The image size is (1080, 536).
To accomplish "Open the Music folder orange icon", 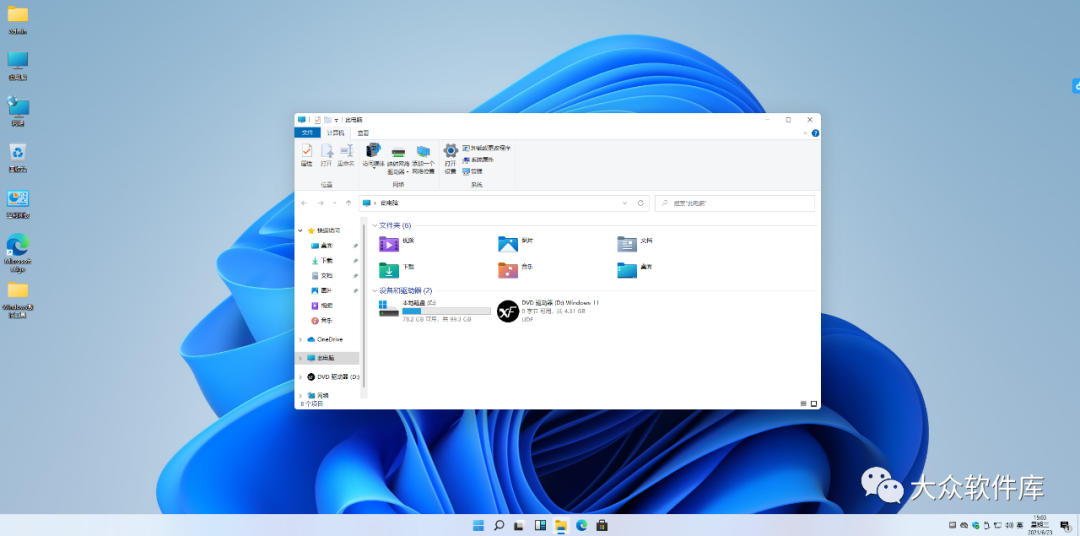I will [508, 270].
